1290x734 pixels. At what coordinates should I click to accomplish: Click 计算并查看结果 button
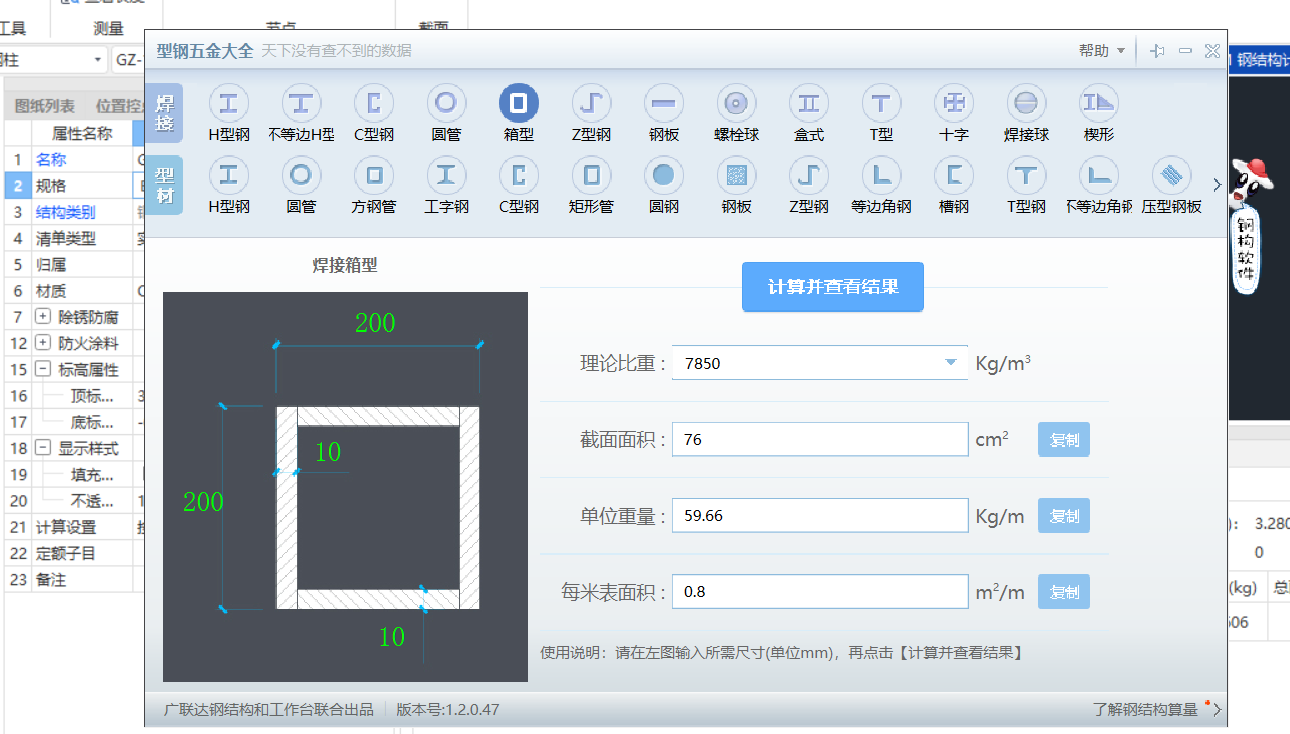833,287
